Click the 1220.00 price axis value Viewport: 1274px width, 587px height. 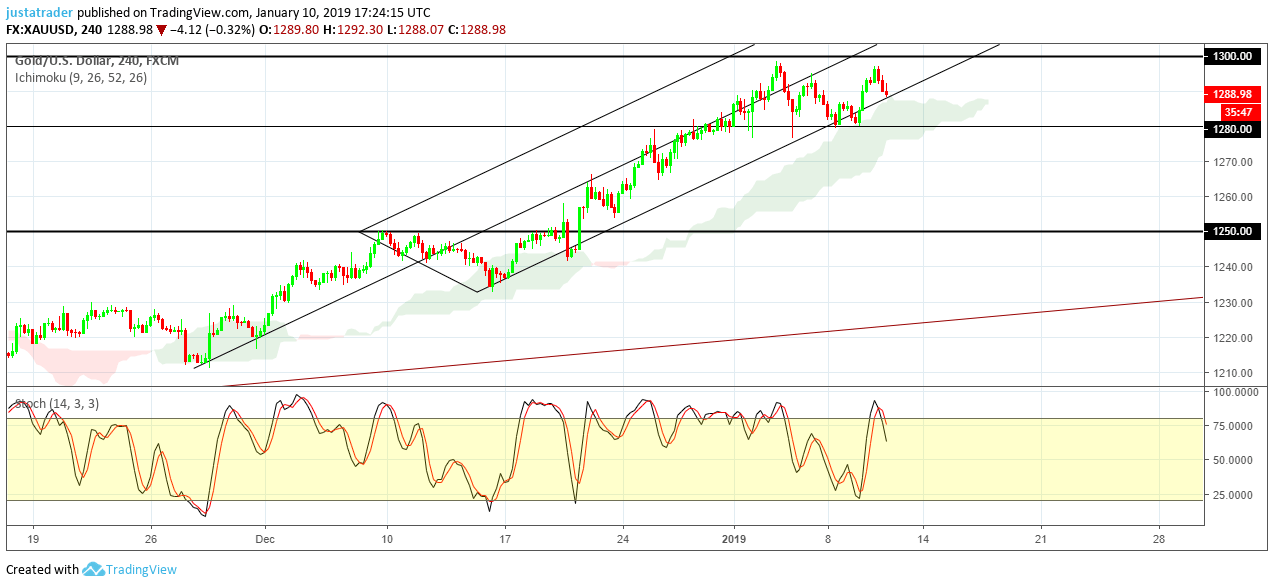[1232, 338]
